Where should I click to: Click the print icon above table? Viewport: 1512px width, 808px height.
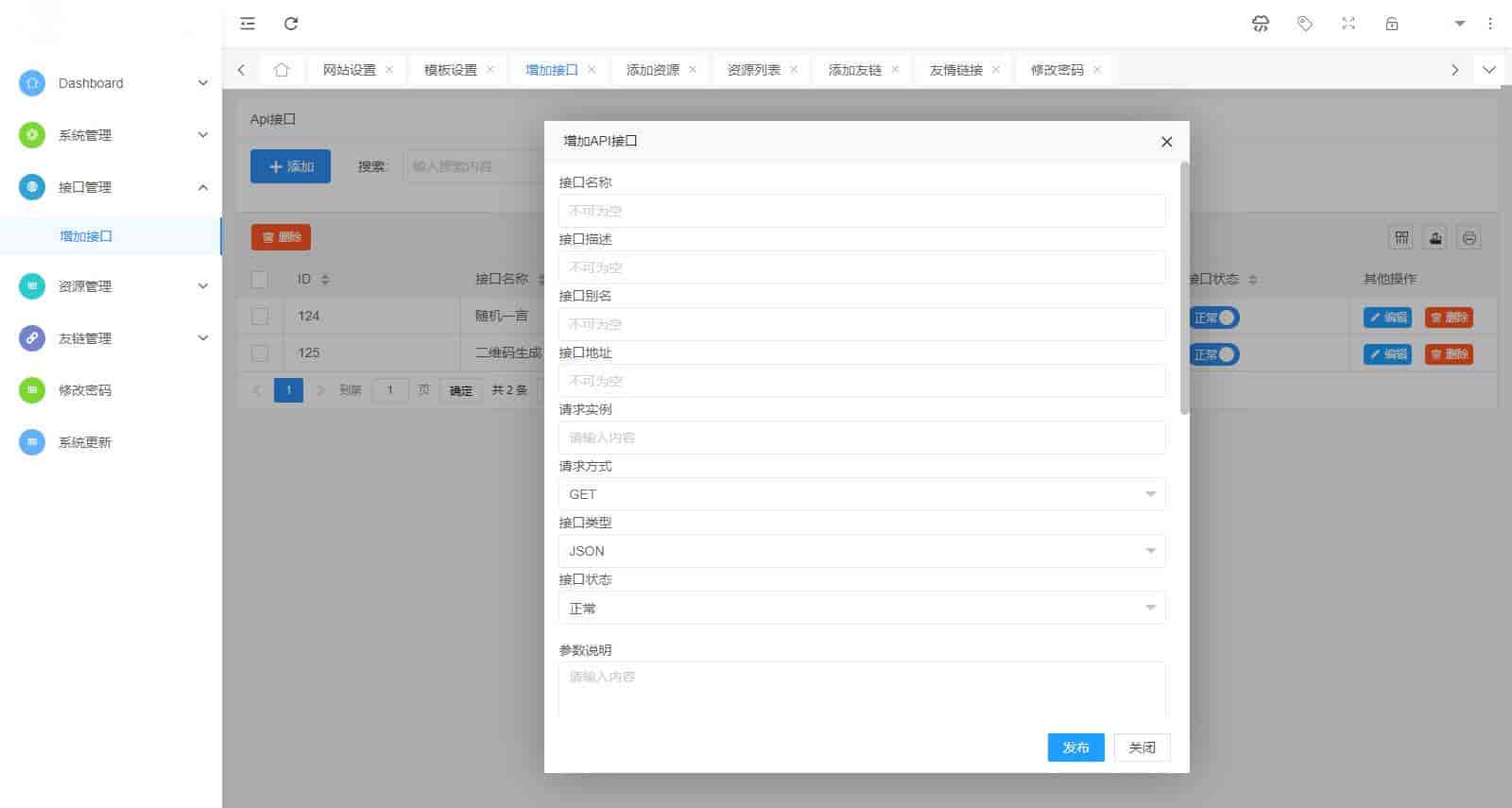click(1469, 238)
